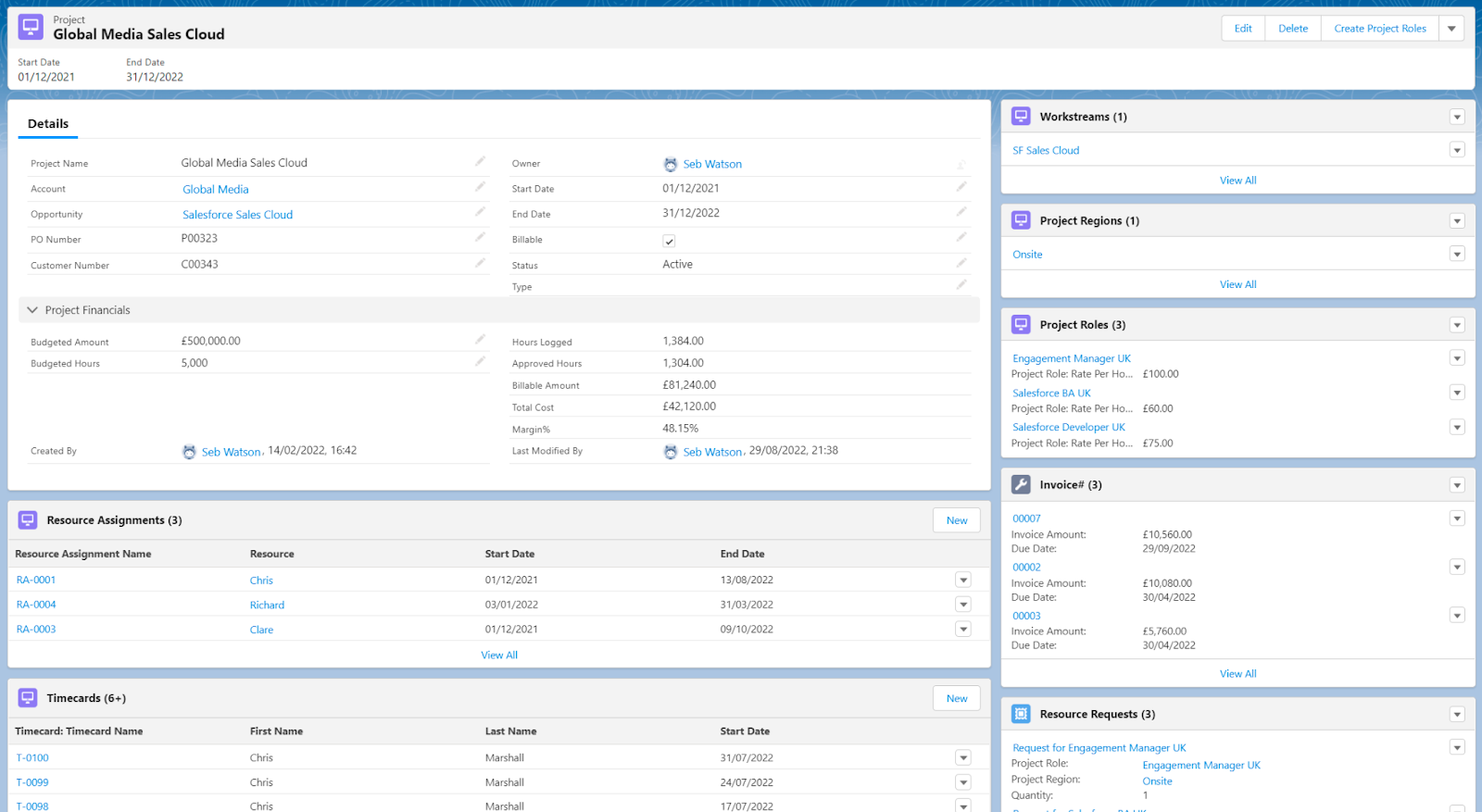The width and height of the screenshot is (1482, 812).
Task: Collapse the Project Financials section
Action: pos(32,310)
